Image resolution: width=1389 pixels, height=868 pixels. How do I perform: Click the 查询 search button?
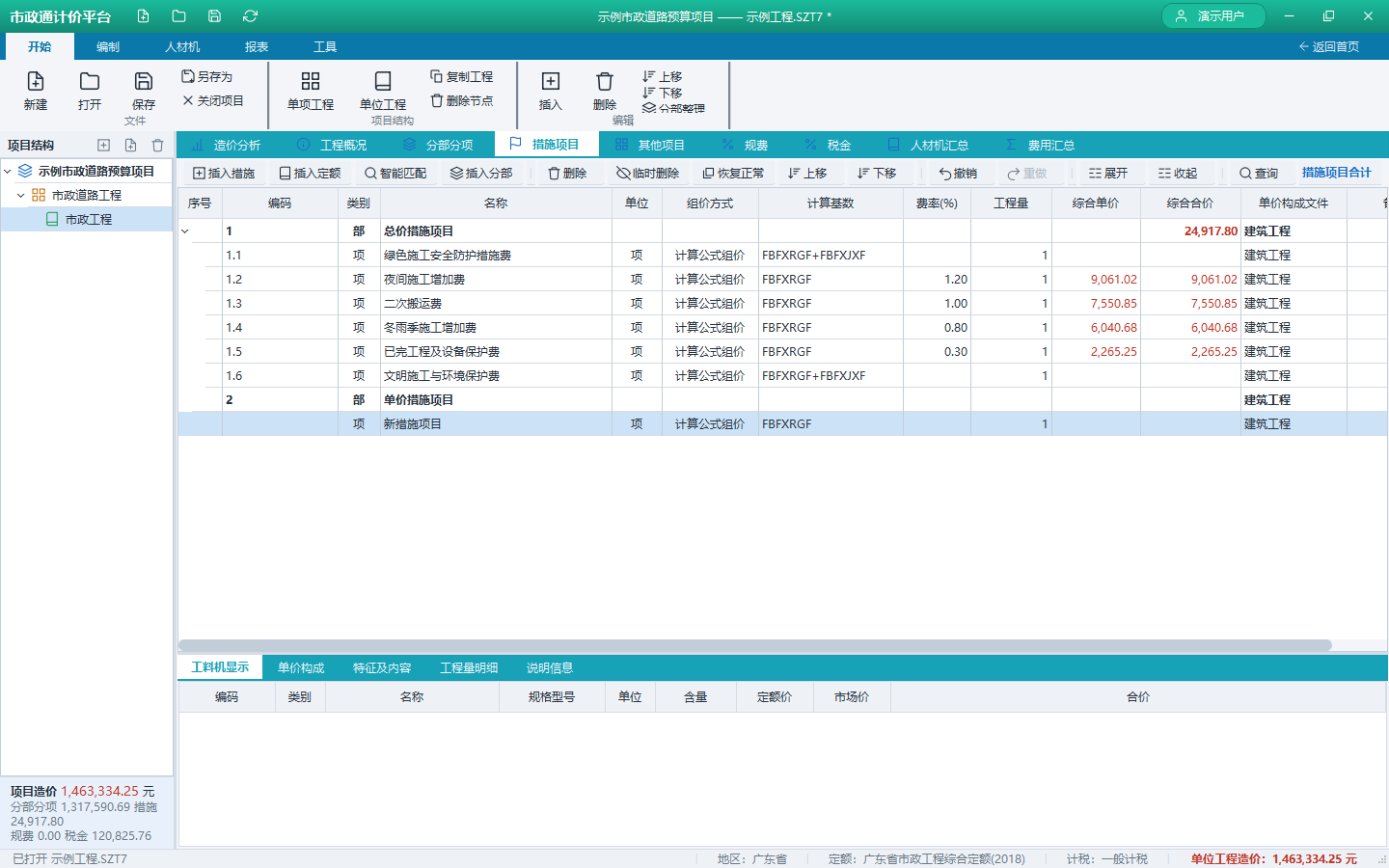coord(1259,174)
